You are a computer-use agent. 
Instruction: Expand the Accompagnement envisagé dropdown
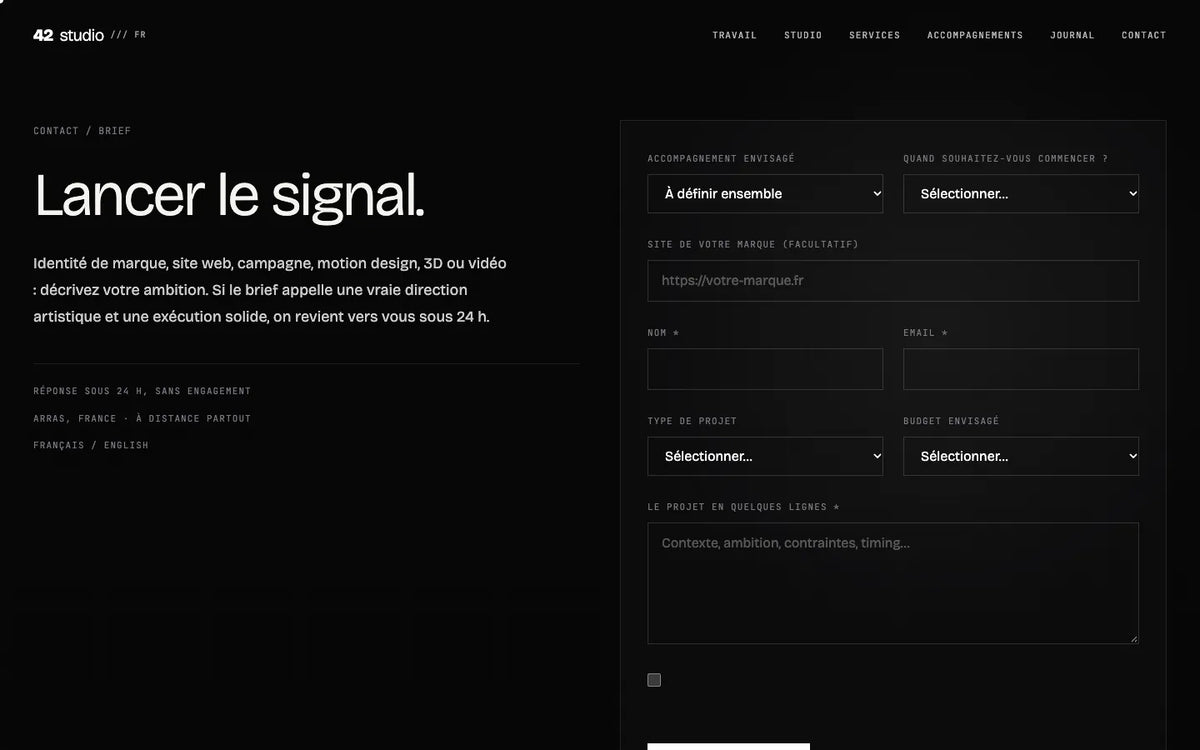coord(765,194)
